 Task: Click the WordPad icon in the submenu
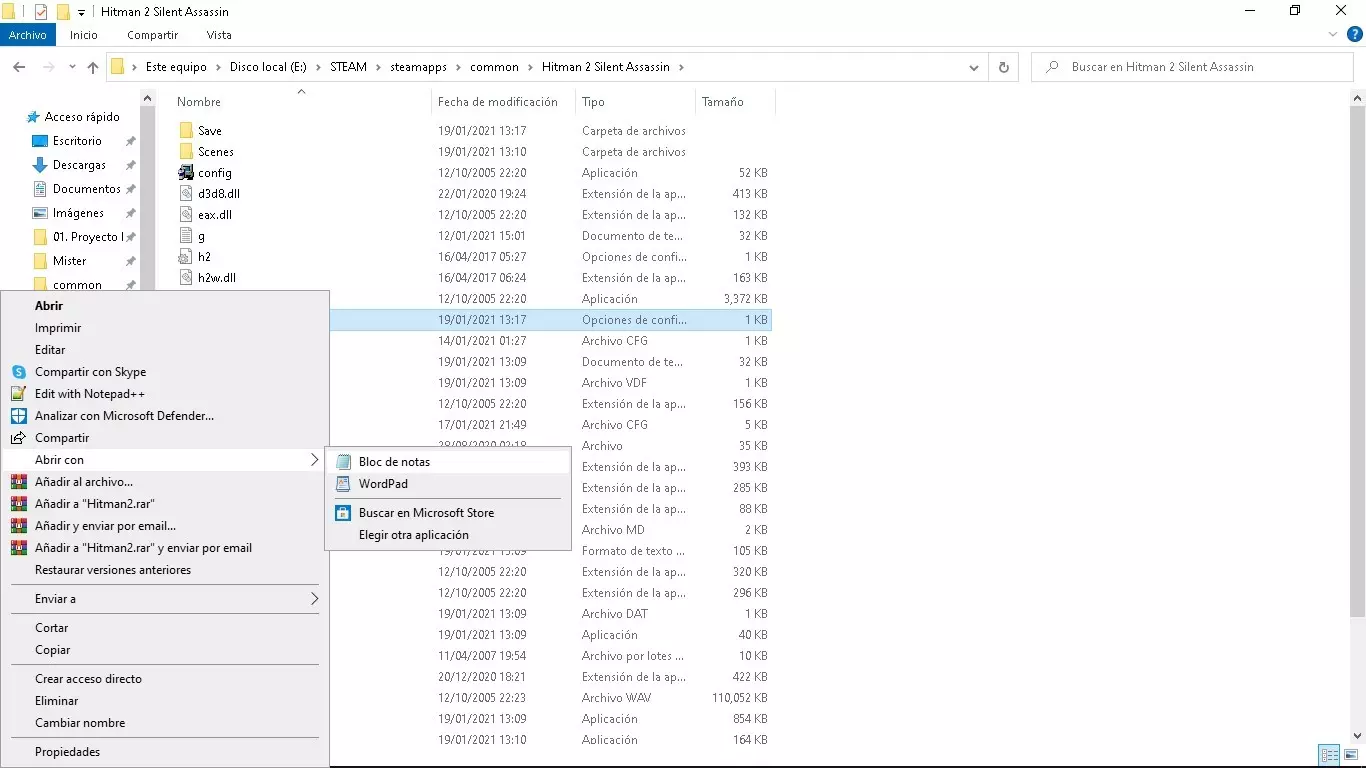(x=344, y=484)
